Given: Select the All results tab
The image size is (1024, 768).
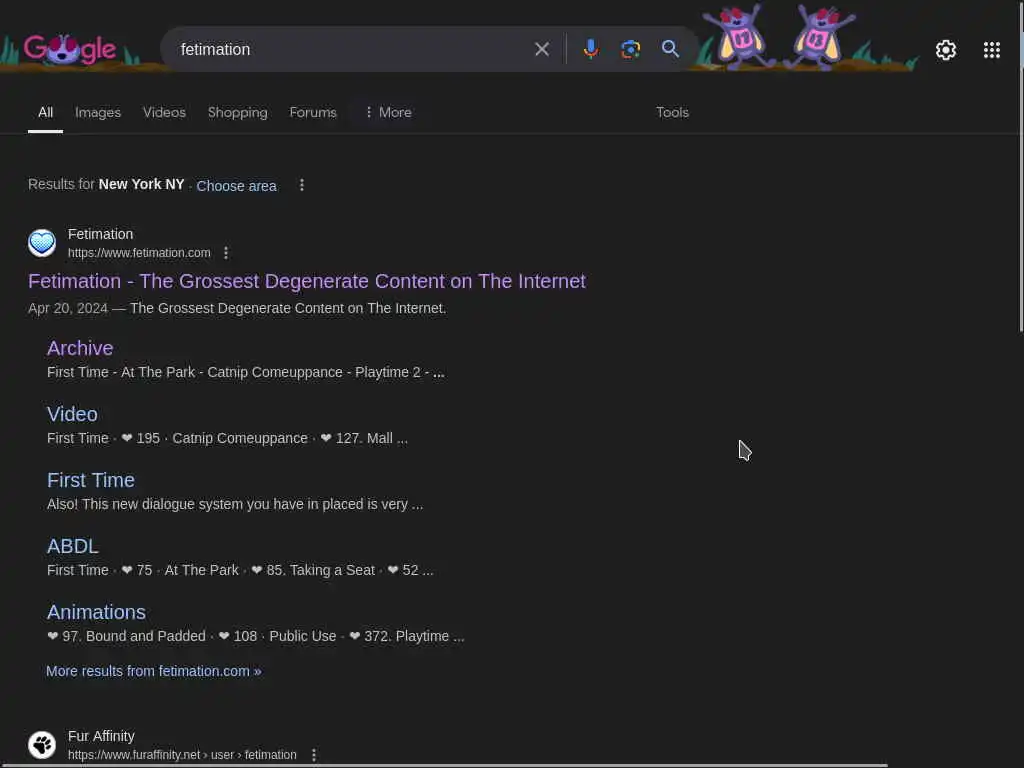Looking at the screenshot, I should [x=45, y=112].
